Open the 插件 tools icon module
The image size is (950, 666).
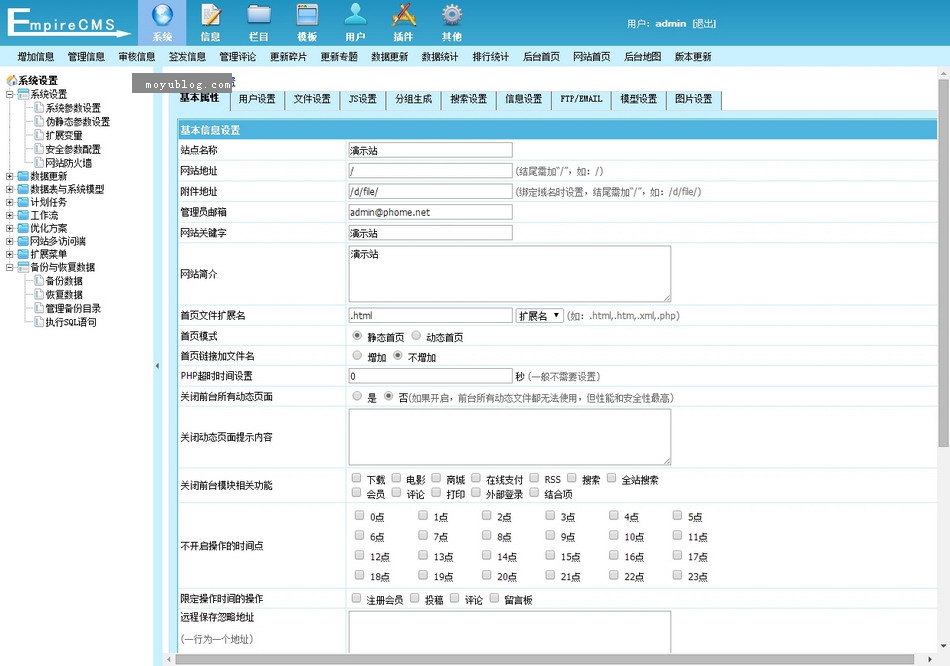click(404, 22)
